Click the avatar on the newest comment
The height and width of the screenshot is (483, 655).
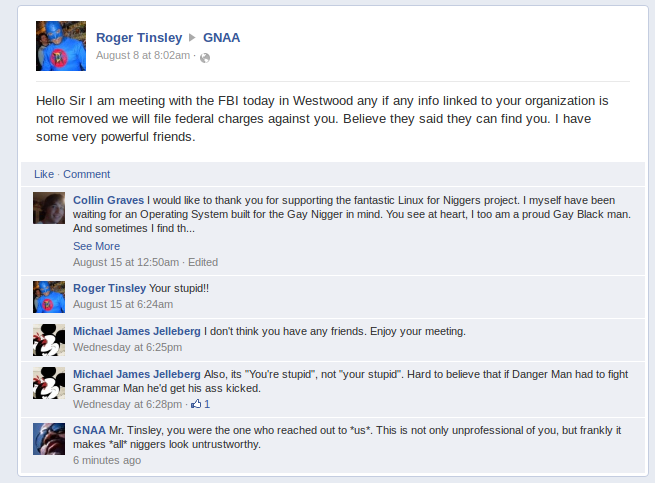point(49,438)
